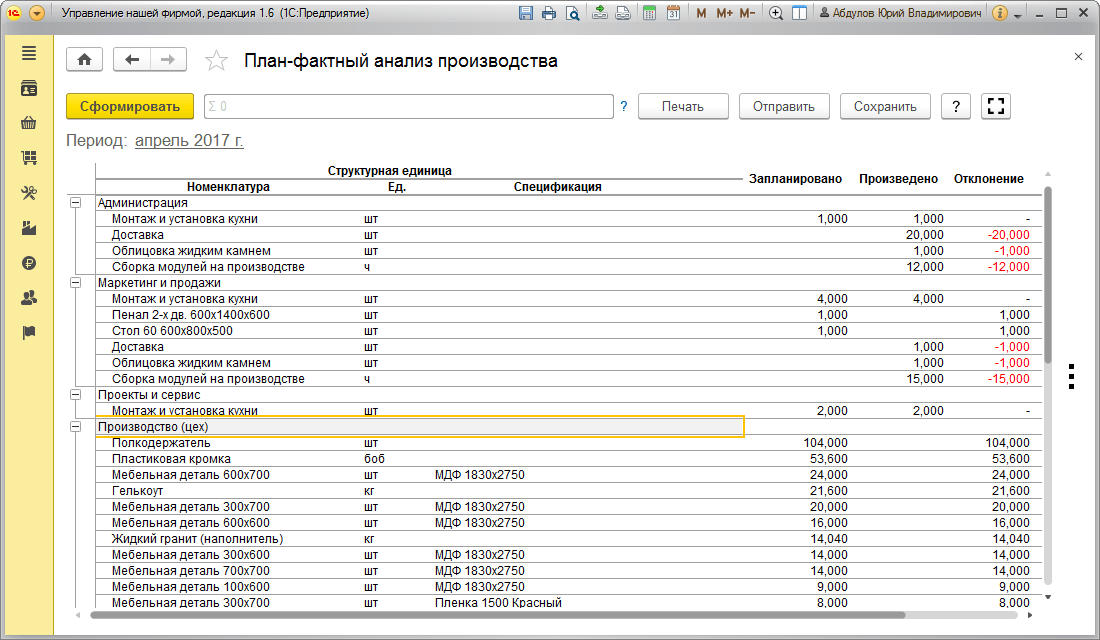
Task: Click the Сформировать button
Action: tap(130, 107)
